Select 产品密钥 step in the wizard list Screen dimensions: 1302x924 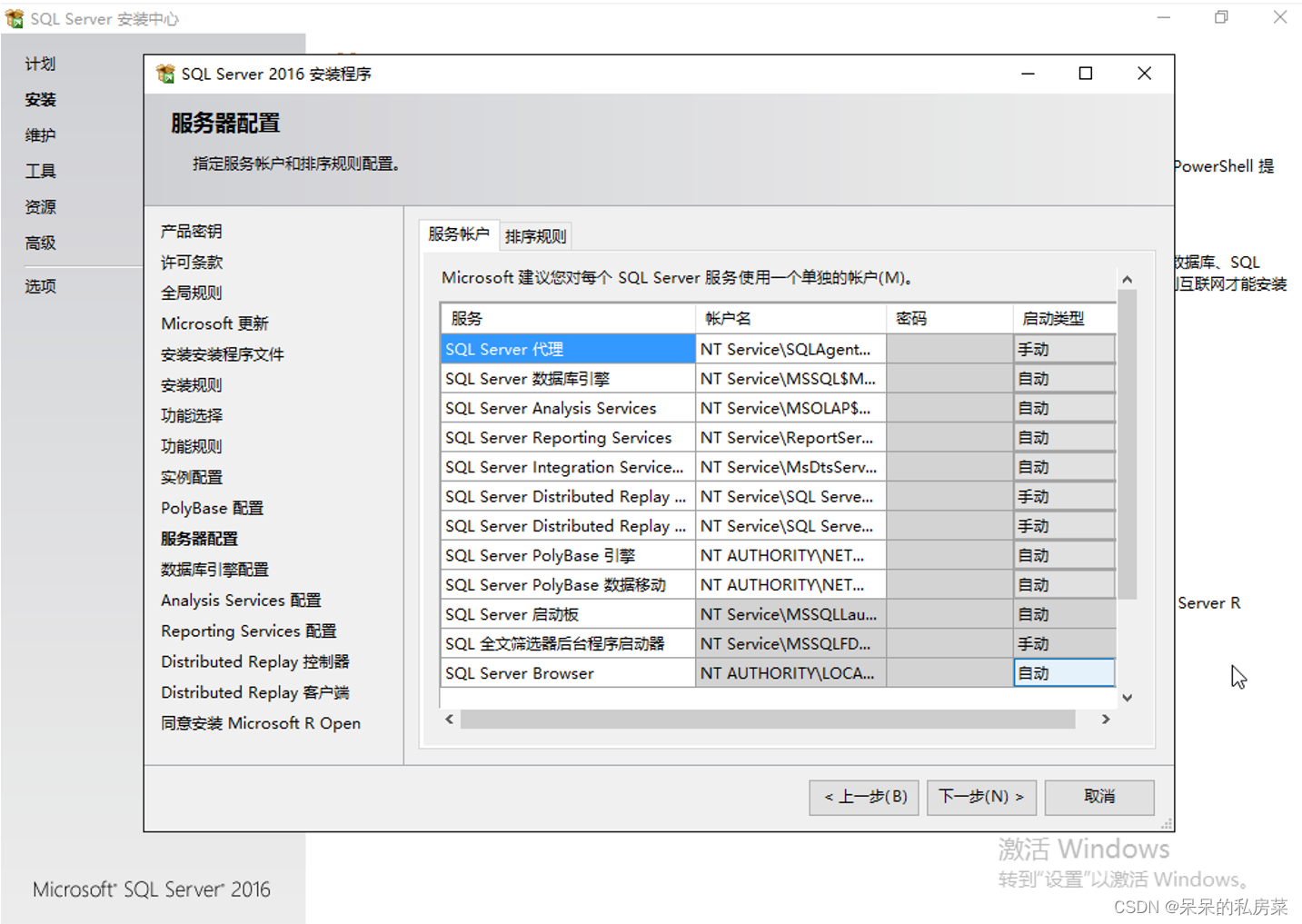click(192, 232)
